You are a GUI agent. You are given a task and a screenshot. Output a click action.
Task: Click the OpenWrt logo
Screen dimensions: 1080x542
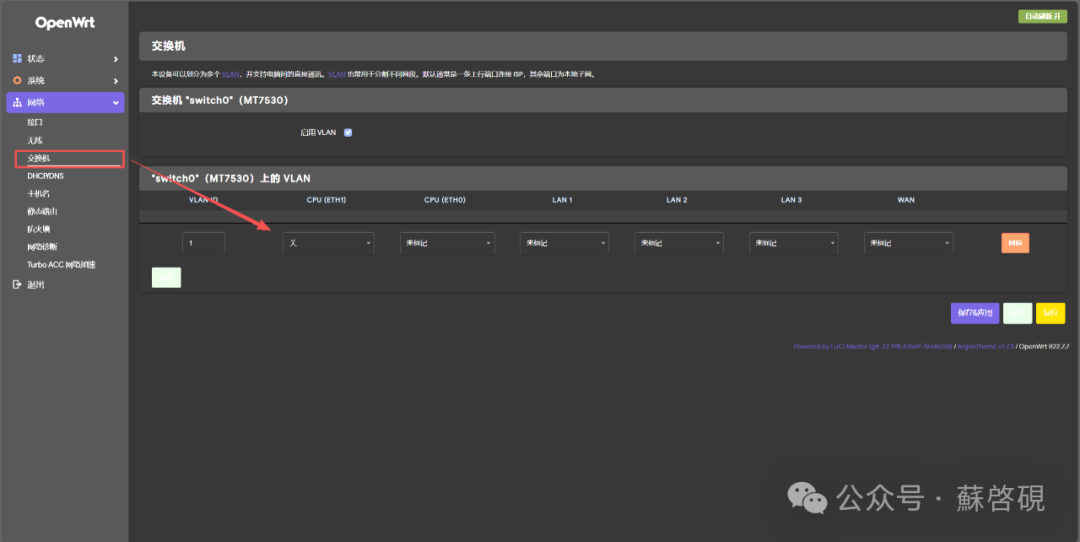click(x=65, y=23)
